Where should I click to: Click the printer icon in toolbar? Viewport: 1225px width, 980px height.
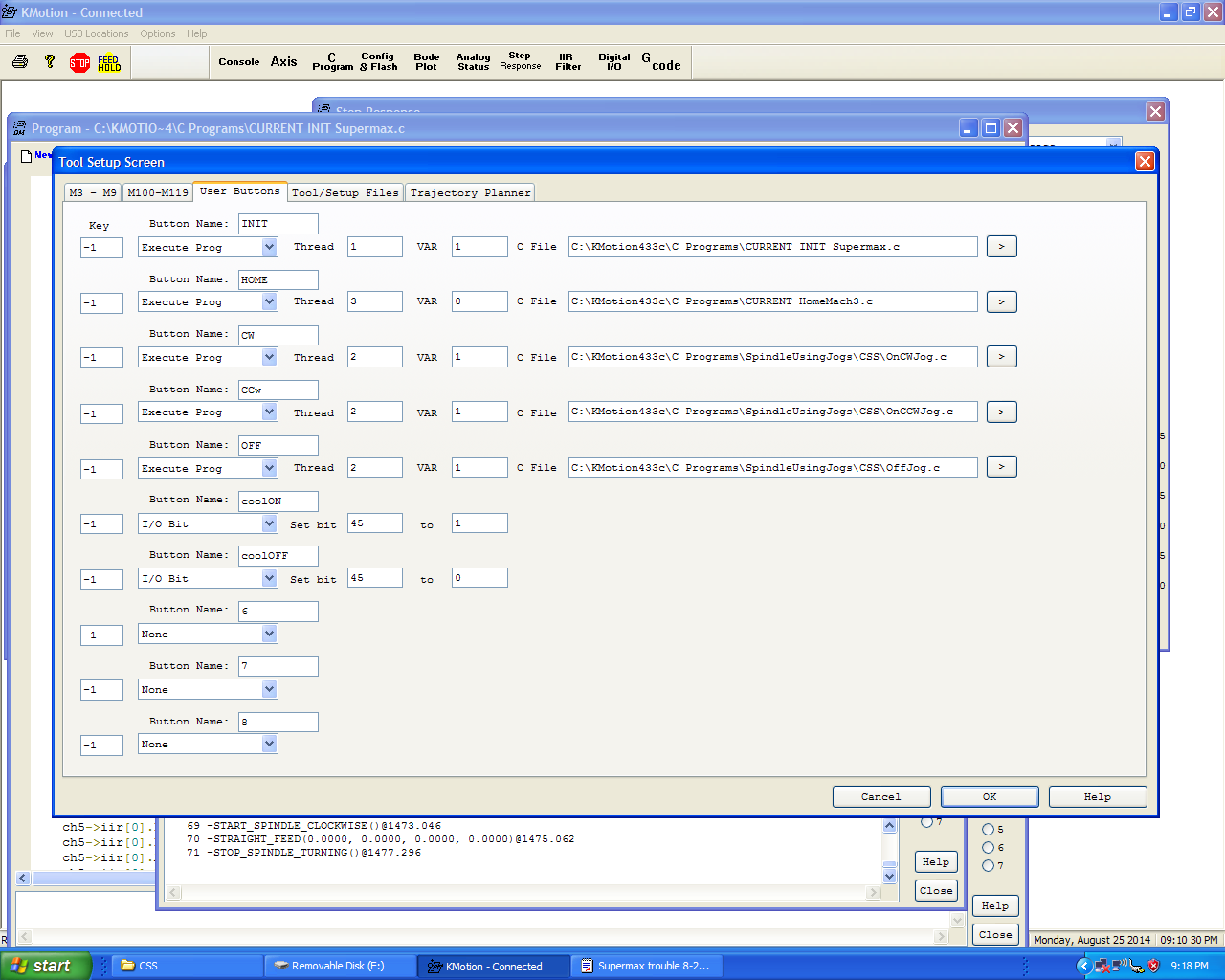tap(20, 62)
